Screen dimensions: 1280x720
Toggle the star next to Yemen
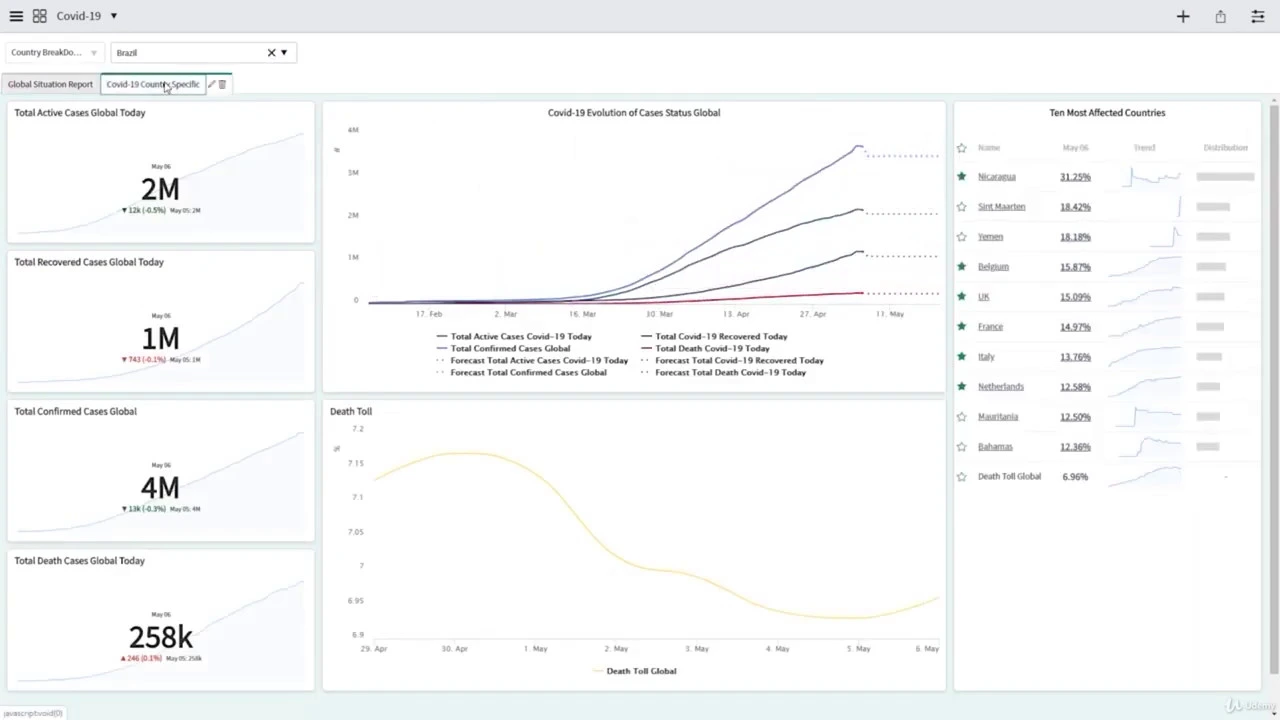coord(962,237)
